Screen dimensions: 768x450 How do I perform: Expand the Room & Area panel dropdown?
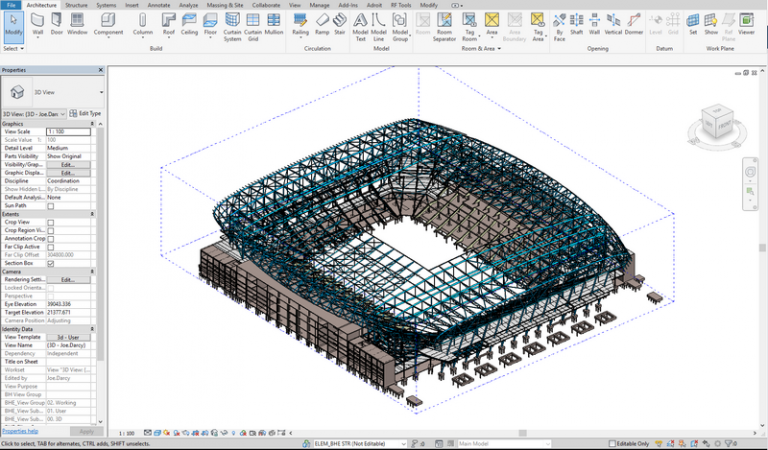tap(481, 48)
